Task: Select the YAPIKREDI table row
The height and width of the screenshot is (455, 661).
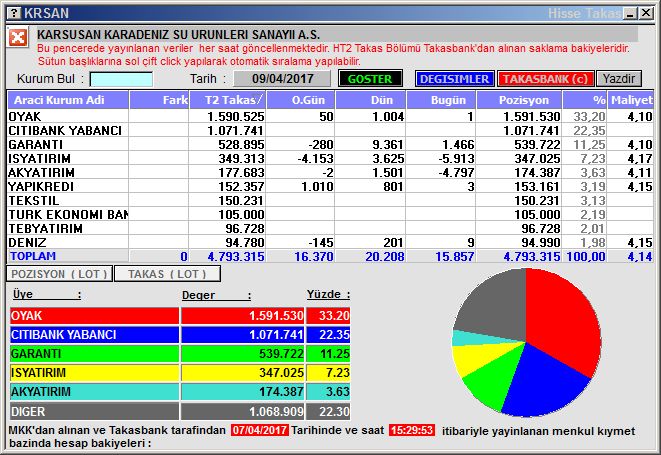Action: pos(330,186)
